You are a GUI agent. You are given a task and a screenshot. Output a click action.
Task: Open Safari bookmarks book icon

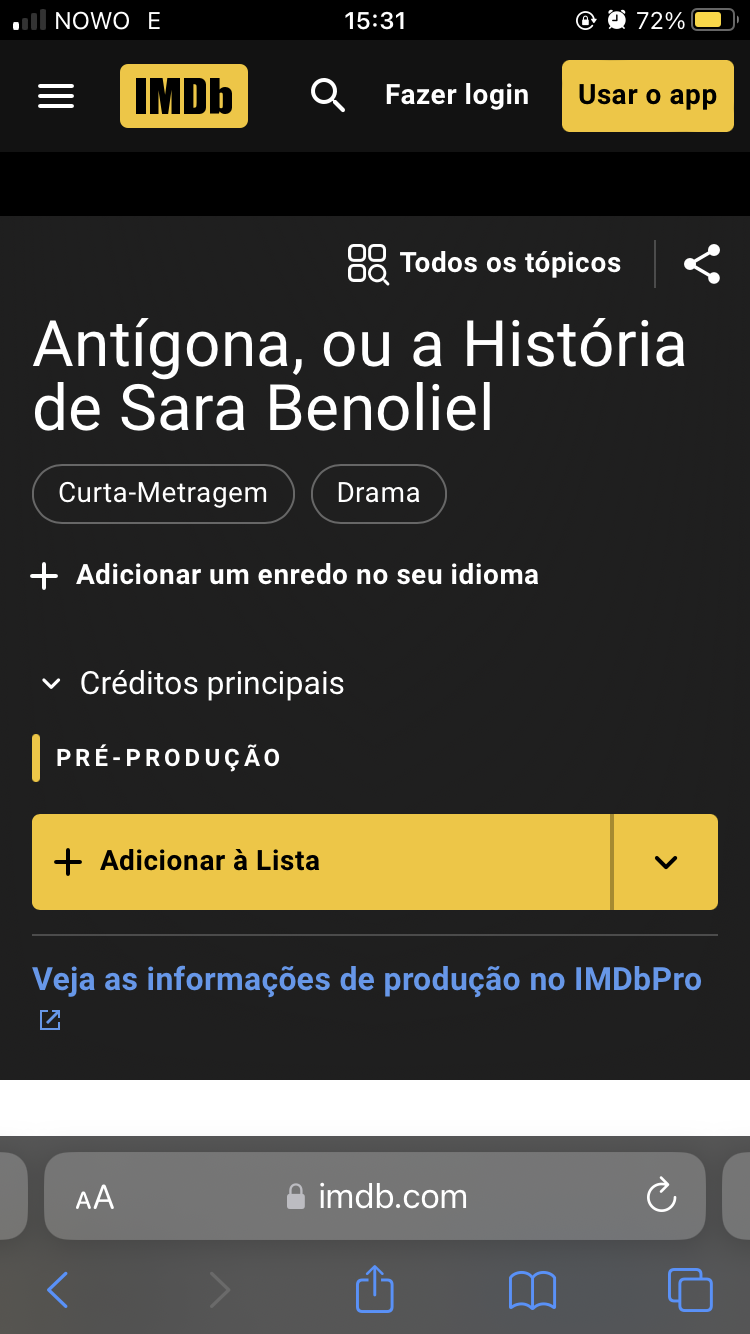(x=532, y=1291)
